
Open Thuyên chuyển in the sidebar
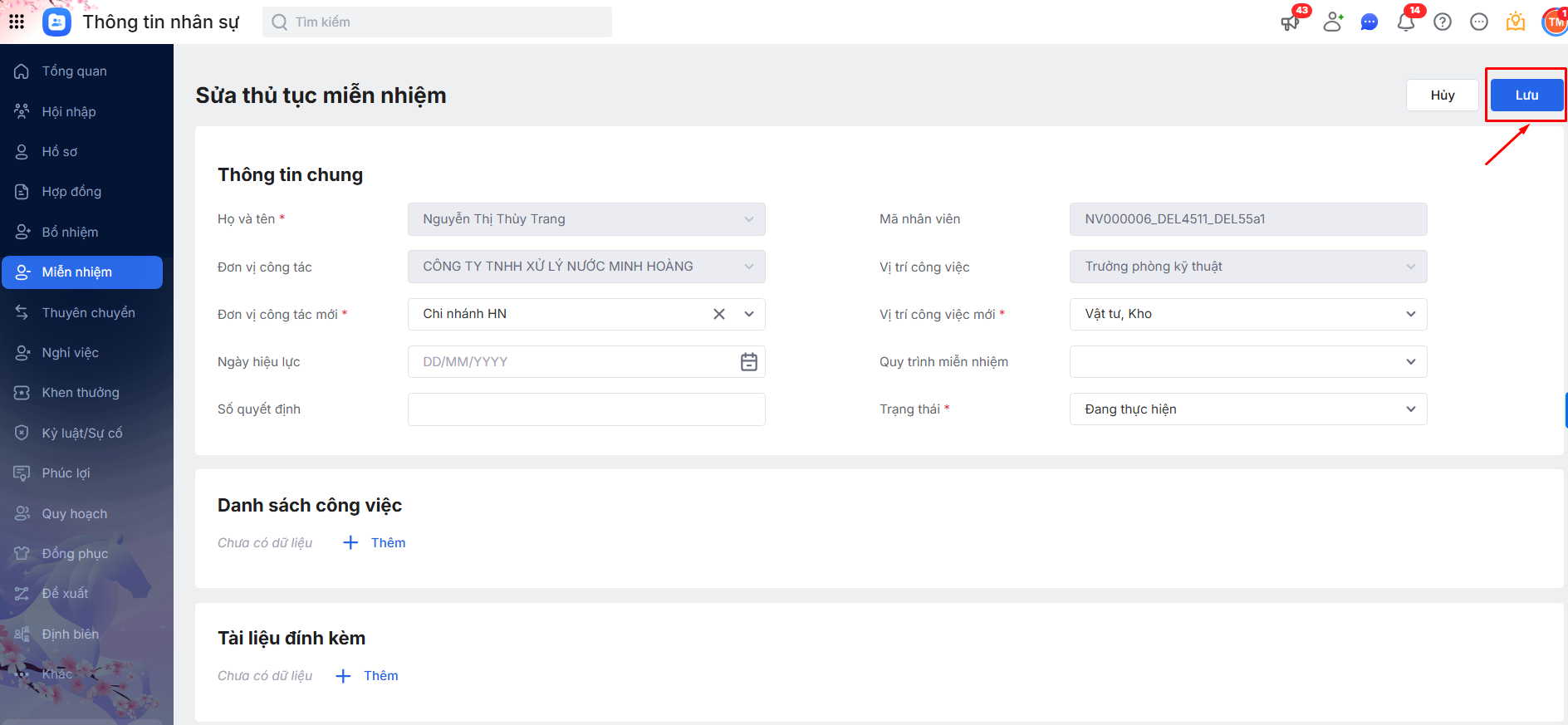pos(88,312)
